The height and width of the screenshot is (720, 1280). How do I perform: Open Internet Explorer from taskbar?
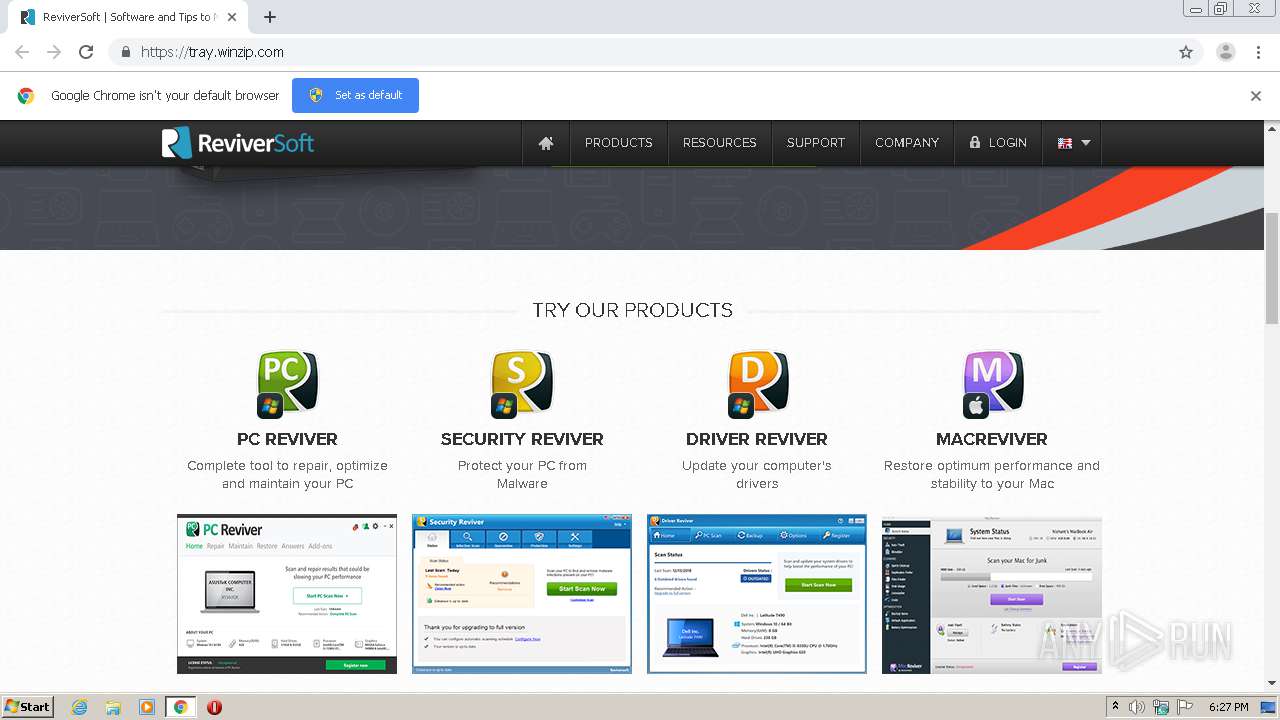click(x=80, y=707)
